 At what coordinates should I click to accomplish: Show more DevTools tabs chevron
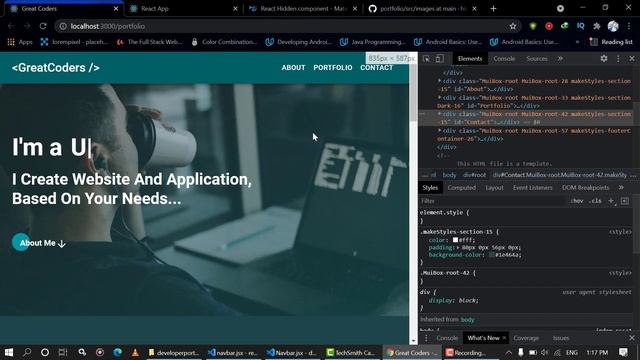click(x=560, y=58)
